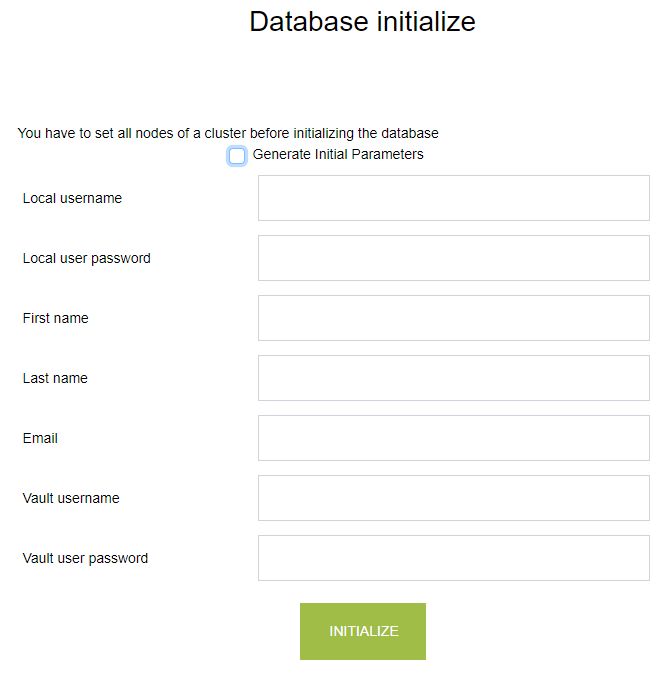
Task: Click the Local user password label
Action: coord(87,258)
